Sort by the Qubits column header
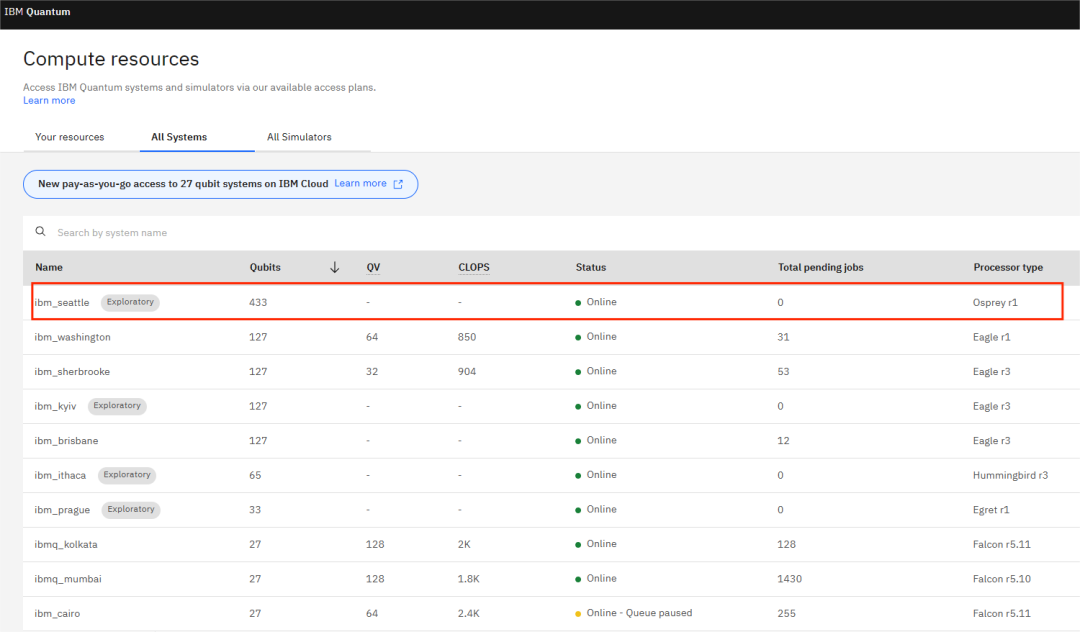This screenshot has height=632, width=1080. (265, 267)
